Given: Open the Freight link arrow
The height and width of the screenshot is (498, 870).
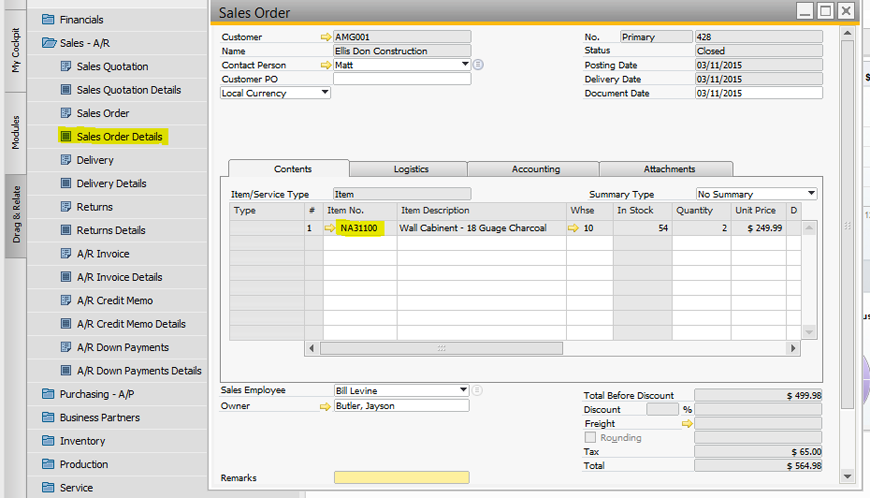Looking at the screenshot, I should point(687,424).
